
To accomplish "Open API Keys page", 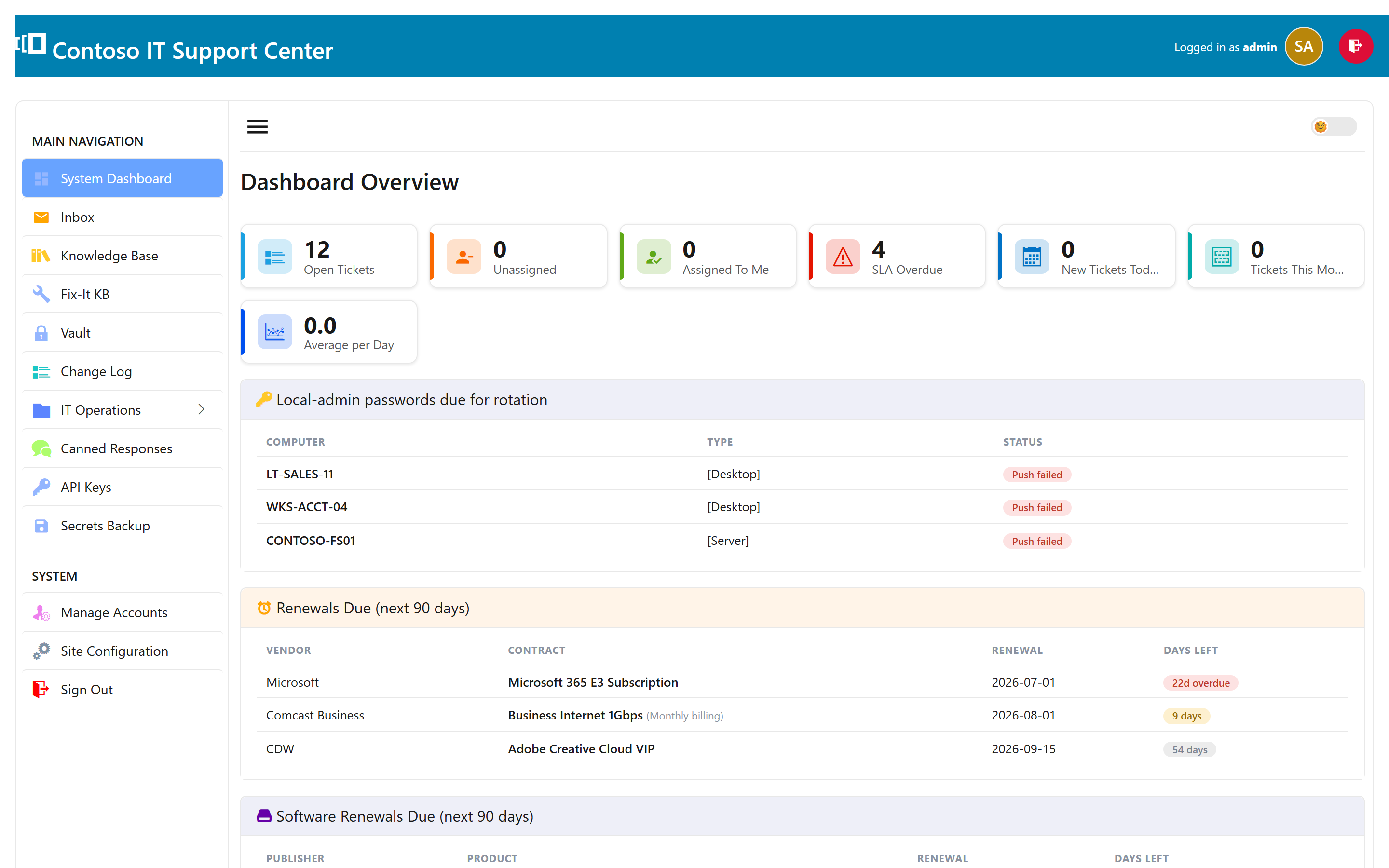I will click(x=122, y=487).
